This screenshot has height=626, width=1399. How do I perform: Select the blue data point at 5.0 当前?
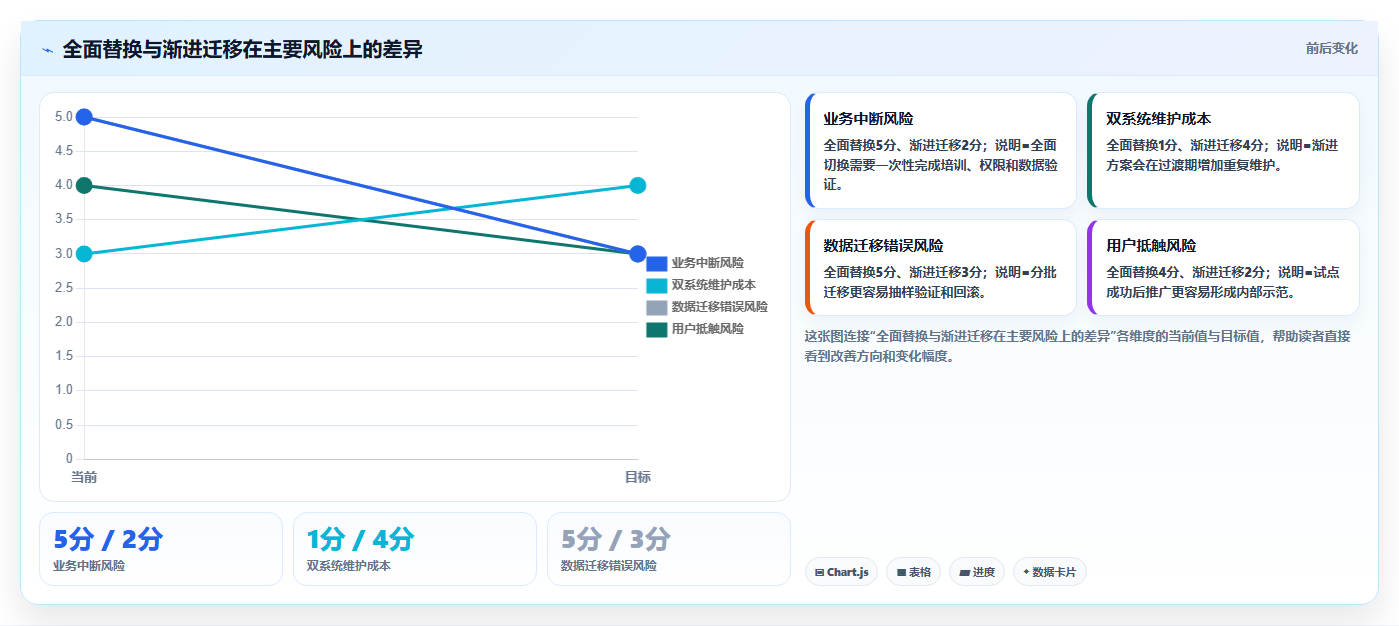(84, 117)
